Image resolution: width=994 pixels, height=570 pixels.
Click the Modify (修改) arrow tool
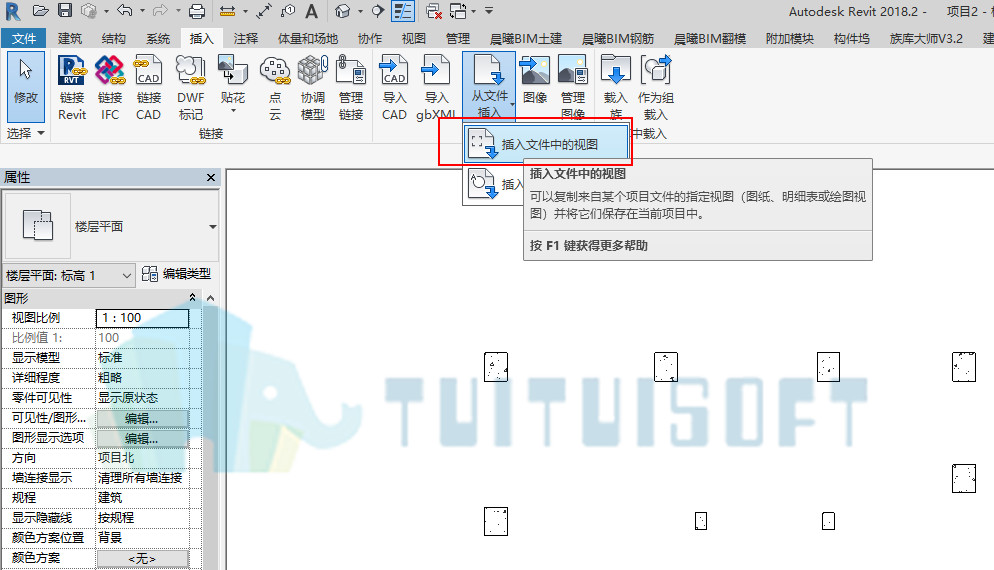(x=26, y=86)
